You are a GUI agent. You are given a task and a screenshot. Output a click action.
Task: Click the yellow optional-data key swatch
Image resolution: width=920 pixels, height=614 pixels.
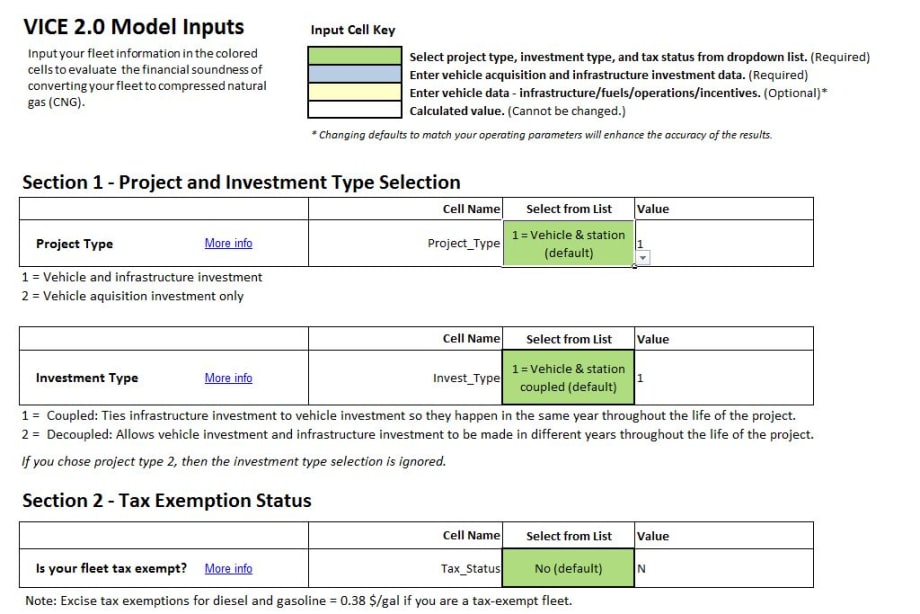point(354,93)
